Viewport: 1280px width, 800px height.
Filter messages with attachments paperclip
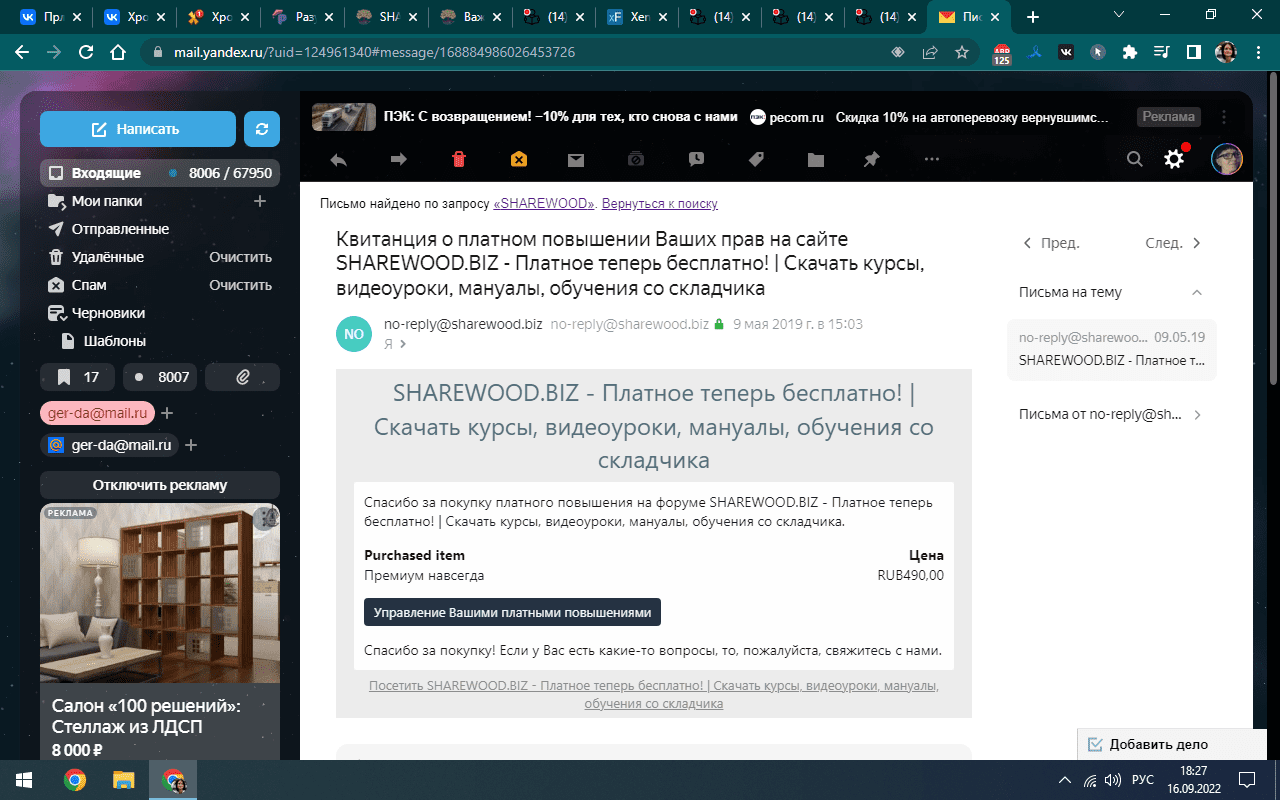tap(242, 377)
